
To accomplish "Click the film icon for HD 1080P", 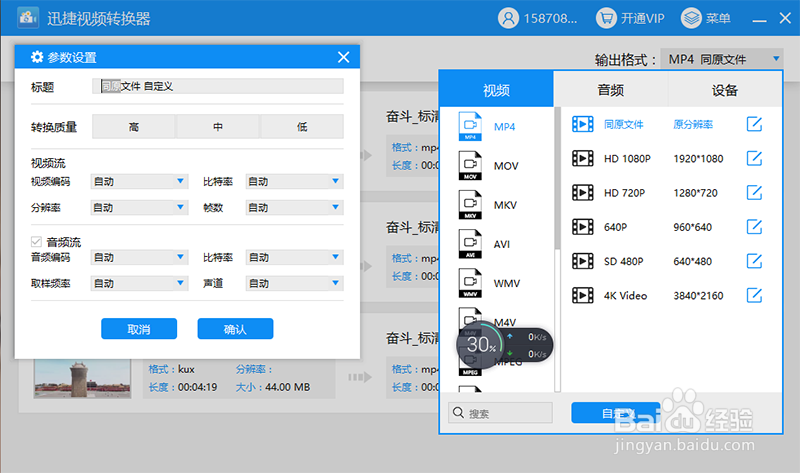I will pyautogui.click(x=583, y=158).
